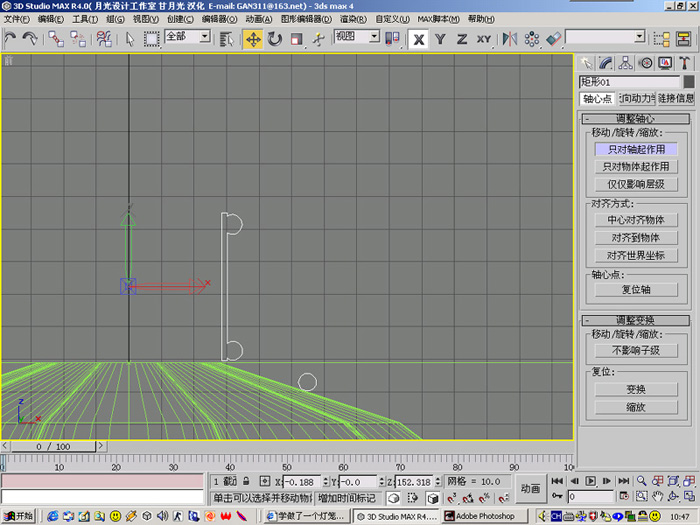Viewport: 700px width, 525px height.
Task: Click the 对齐到物体 button
Action: pyautogui.click(x=636, y=238)
